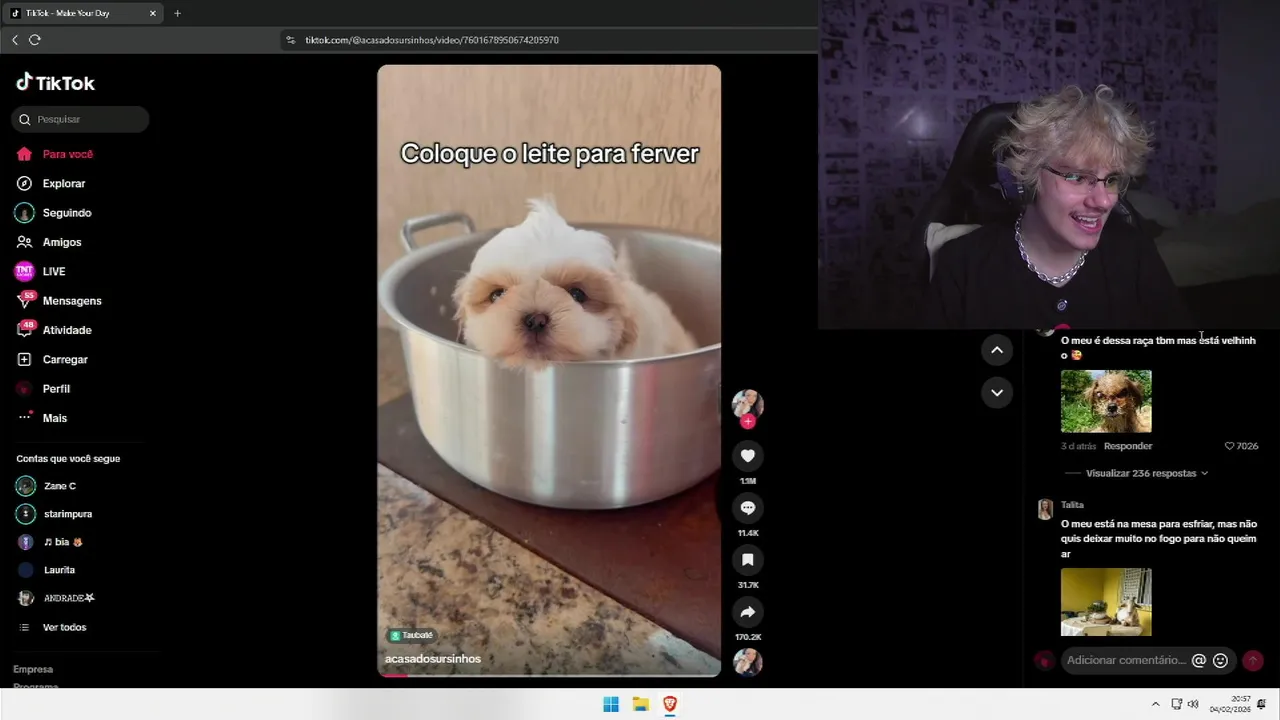Open acasadosursinhos username on video
The image size is (1280, 720).
(x=433, y=659)
